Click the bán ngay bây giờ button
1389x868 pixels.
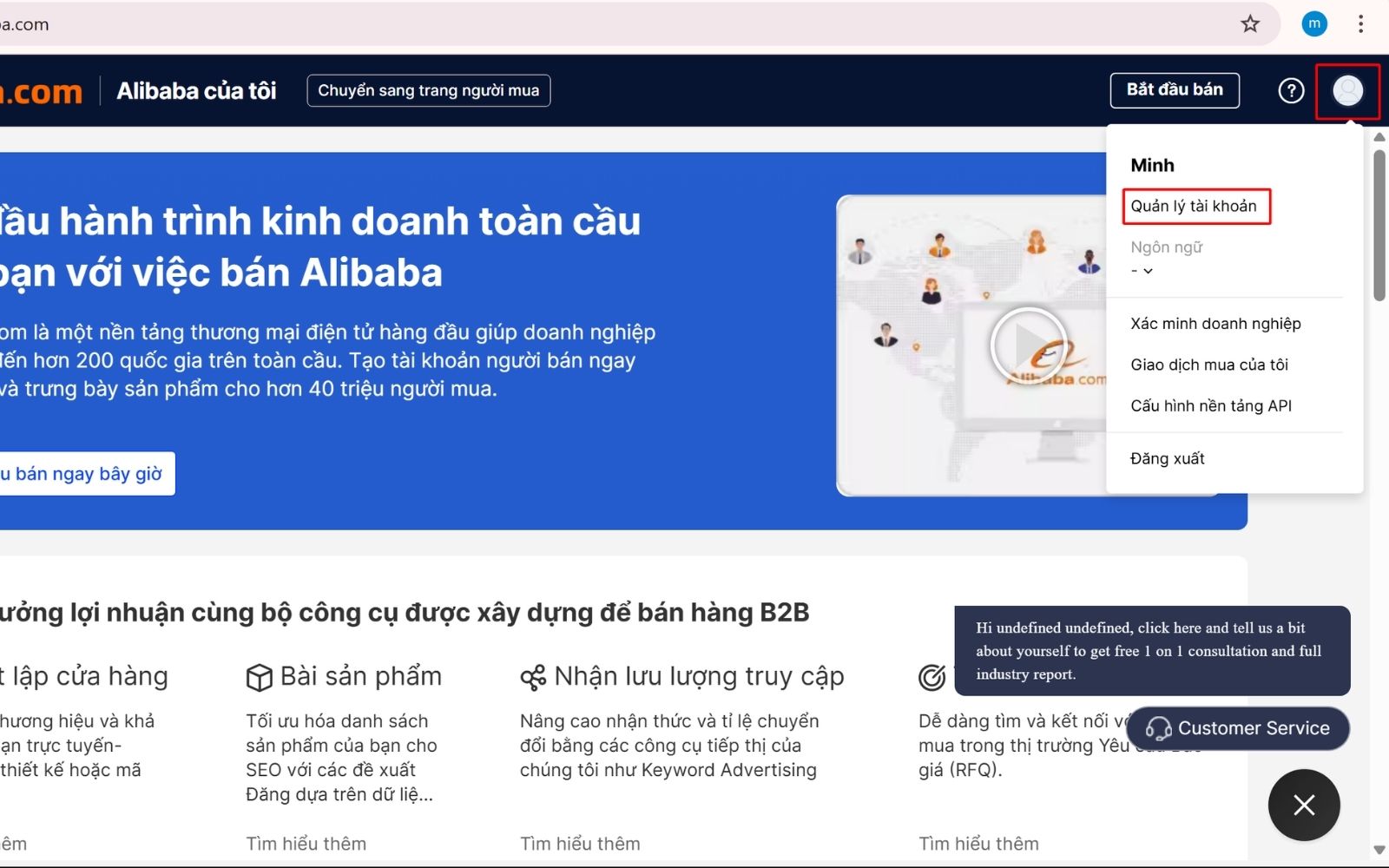click(x=87, y=474)
